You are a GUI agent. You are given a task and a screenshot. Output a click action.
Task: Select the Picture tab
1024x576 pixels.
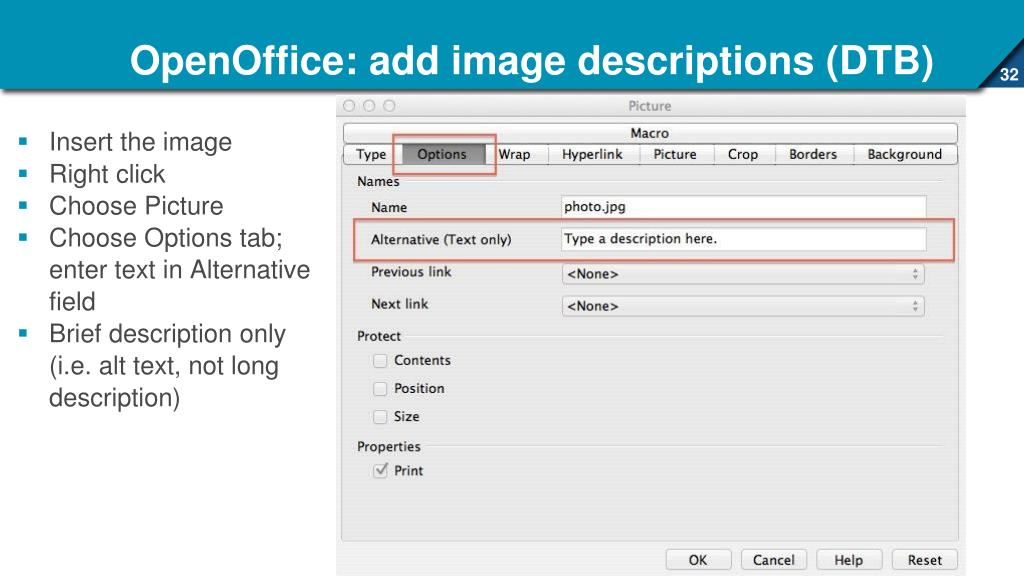[675, 155]
